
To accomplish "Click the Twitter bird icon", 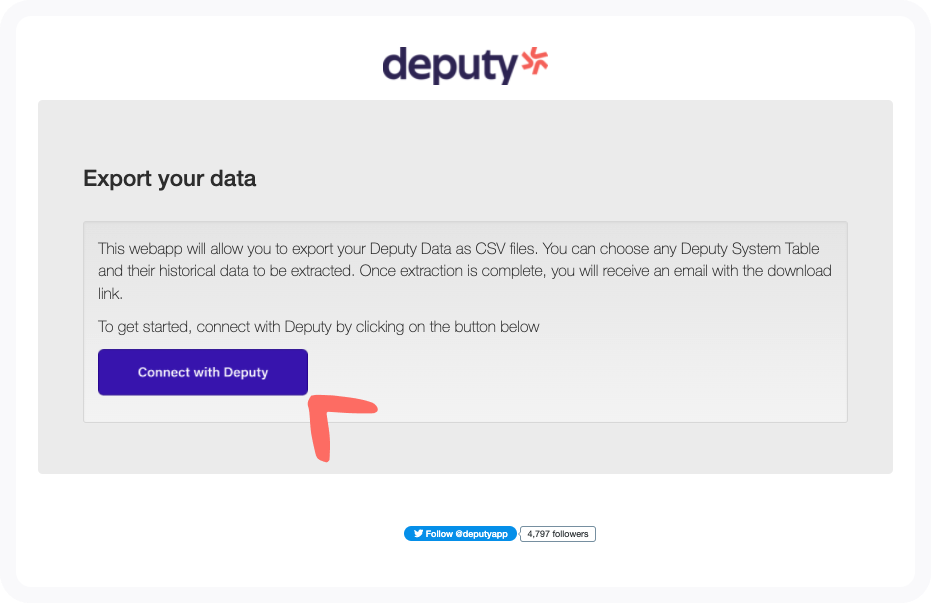I will point(418,534).
